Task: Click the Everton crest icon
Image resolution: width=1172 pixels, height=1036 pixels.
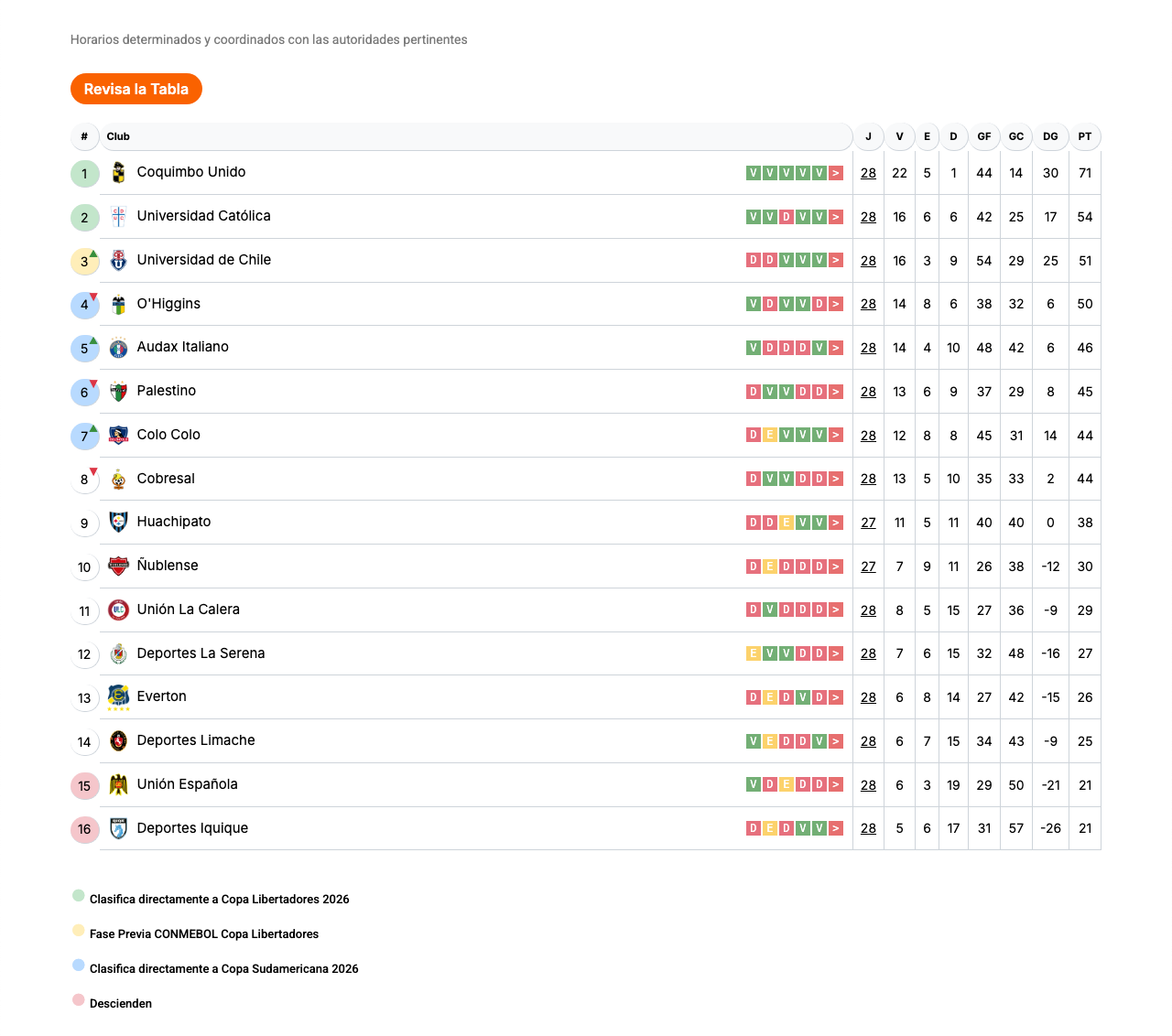Action: click(118, 696)
